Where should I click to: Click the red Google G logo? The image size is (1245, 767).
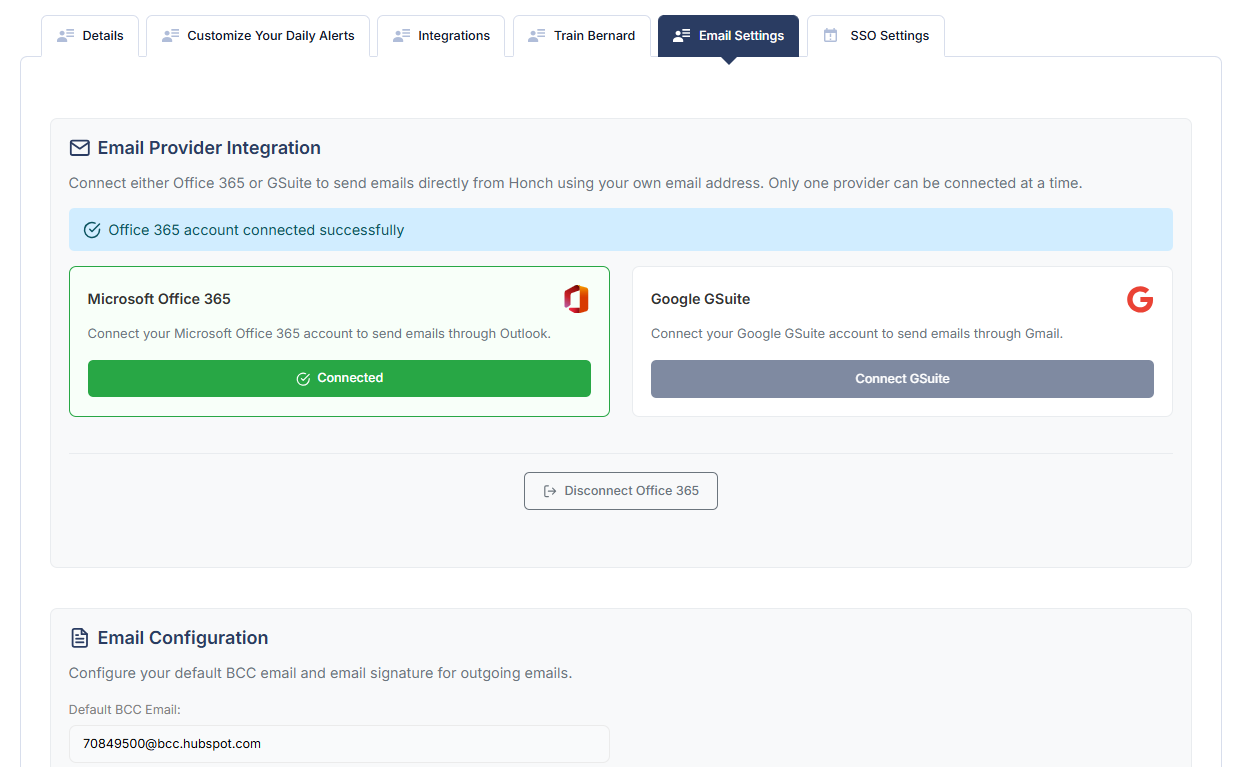[1140, 299]
